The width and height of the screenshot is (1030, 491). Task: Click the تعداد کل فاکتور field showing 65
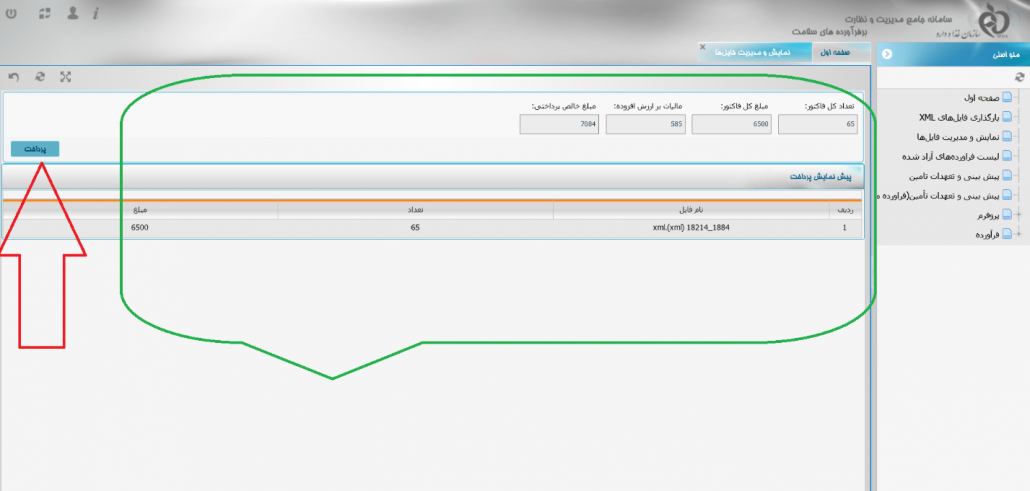820,124
